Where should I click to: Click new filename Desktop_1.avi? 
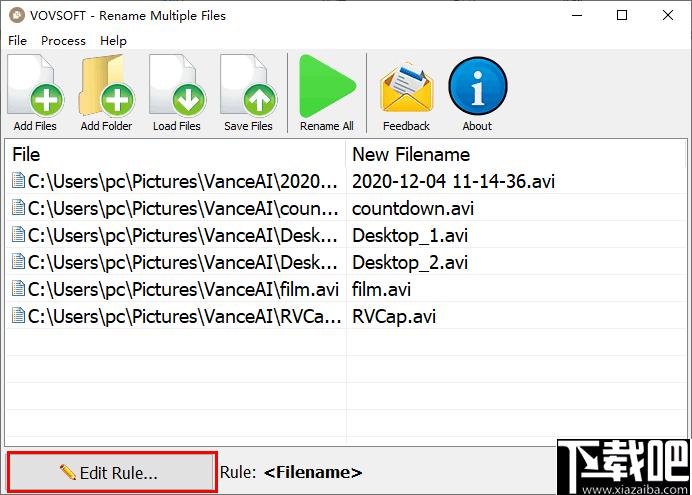coord(410,236)
